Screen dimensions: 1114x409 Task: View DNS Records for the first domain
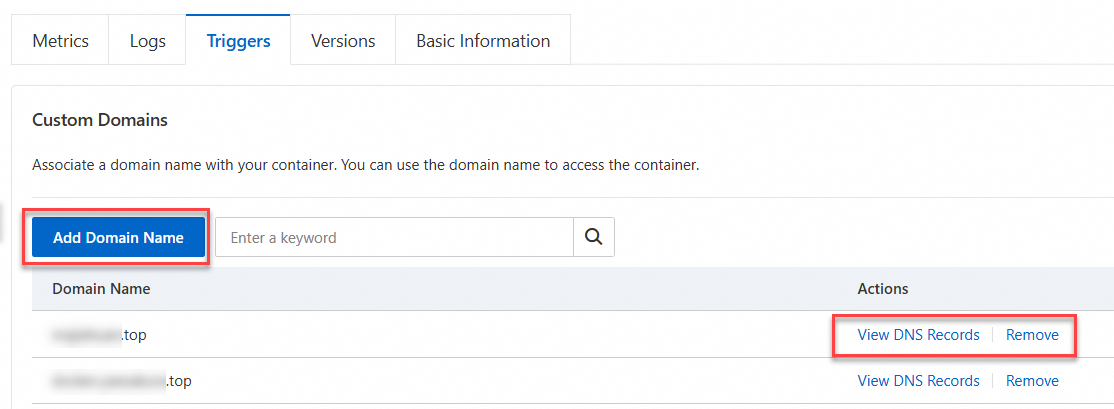pos(918,335)
